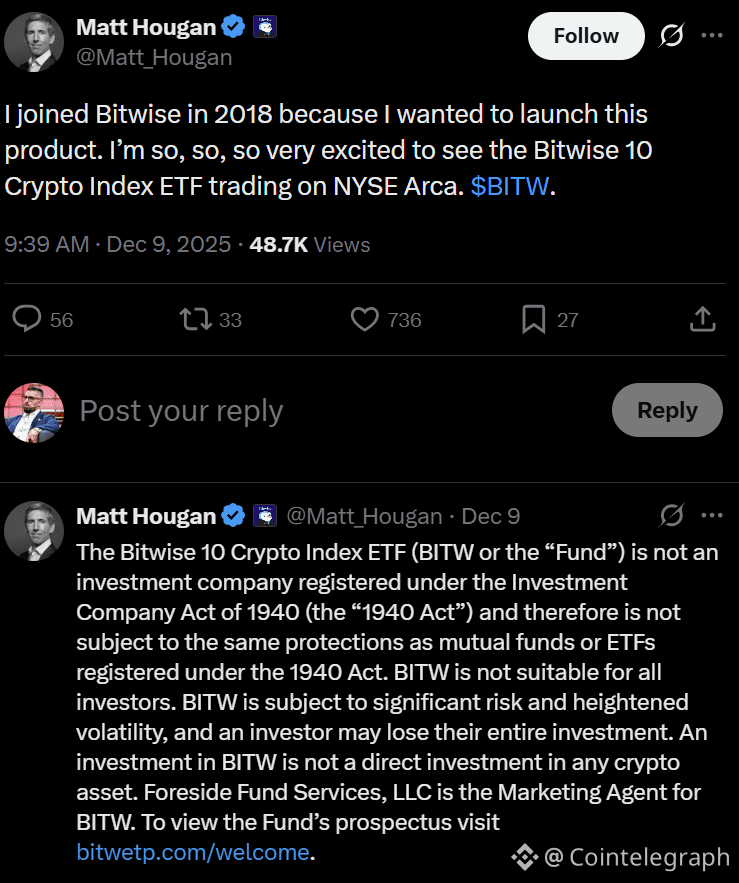This screenshot has height=883, width=739.
Task: Click the Bitwise affiliation badge in header
Action: click(265, 27)
